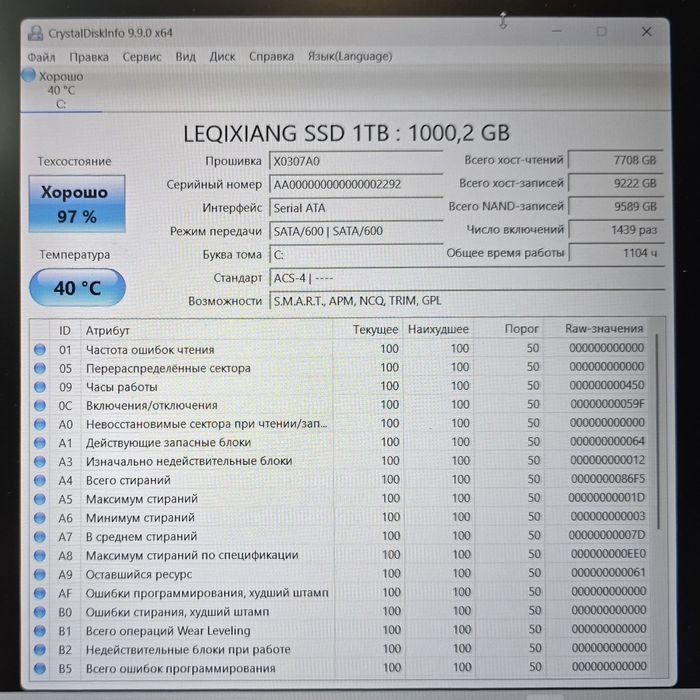700x700 pixels.
Task: Click the status dot for attribute B0
Action: 40,612
